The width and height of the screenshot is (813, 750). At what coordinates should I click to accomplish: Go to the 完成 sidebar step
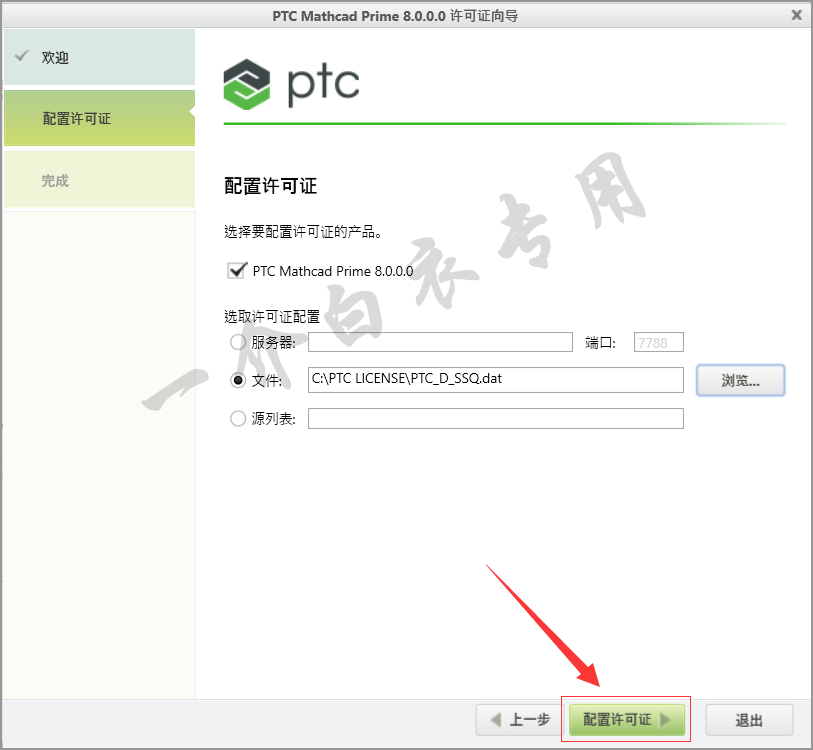tap(100, 179)
